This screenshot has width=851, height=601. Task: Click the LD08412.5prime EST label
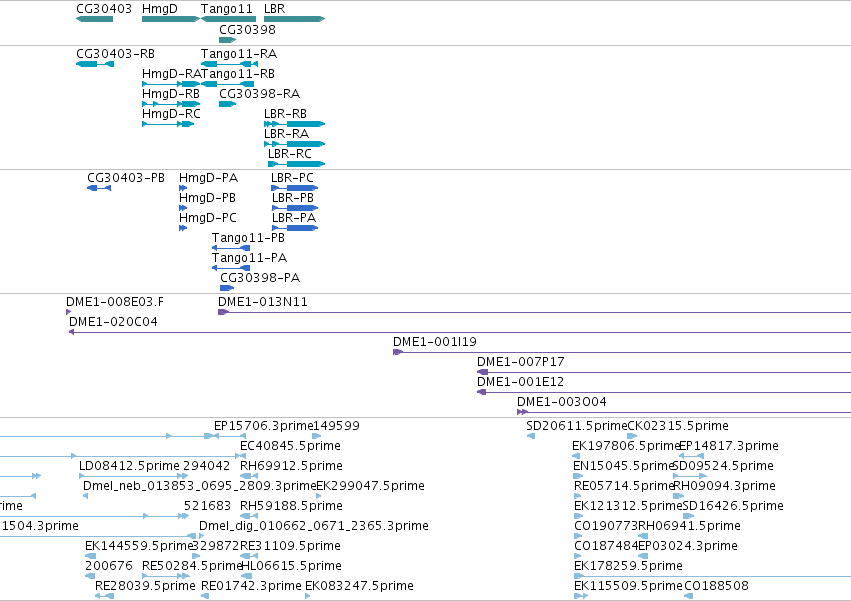[x=129, y=466]
